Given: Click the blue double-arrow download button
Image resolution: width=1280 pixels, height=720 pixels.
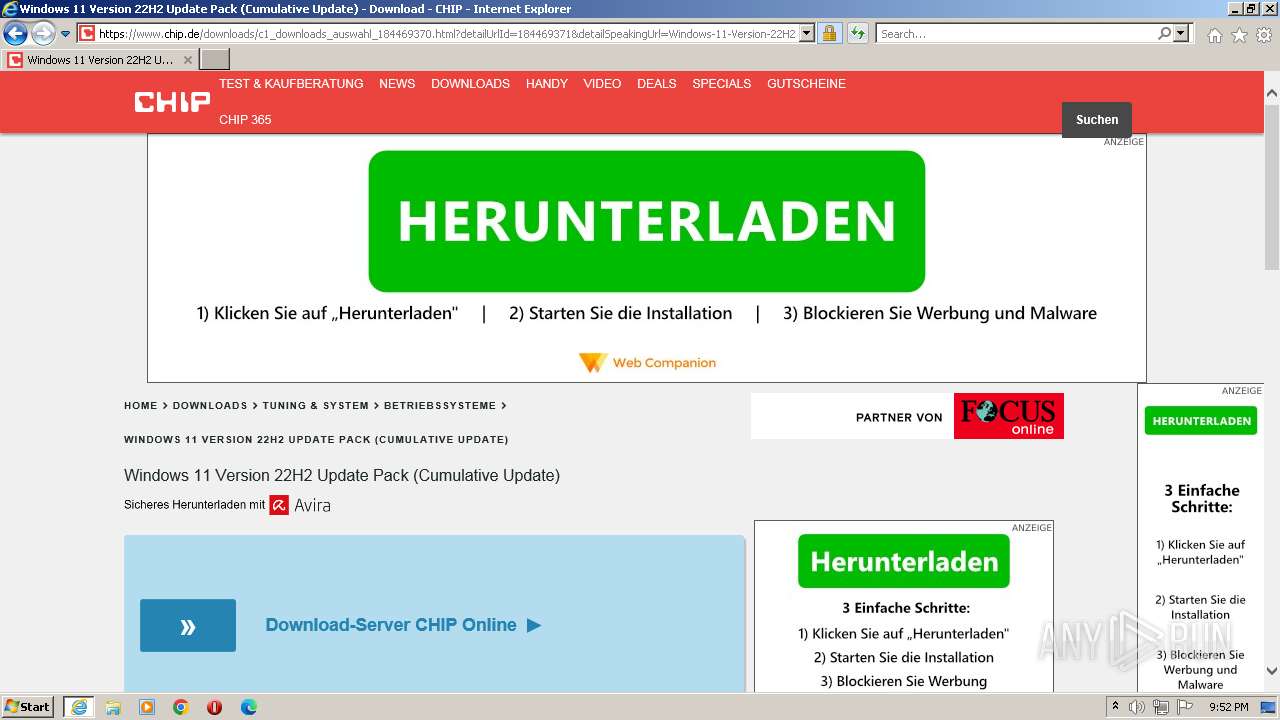Looking at the screenshot, I should pos(188,626).
